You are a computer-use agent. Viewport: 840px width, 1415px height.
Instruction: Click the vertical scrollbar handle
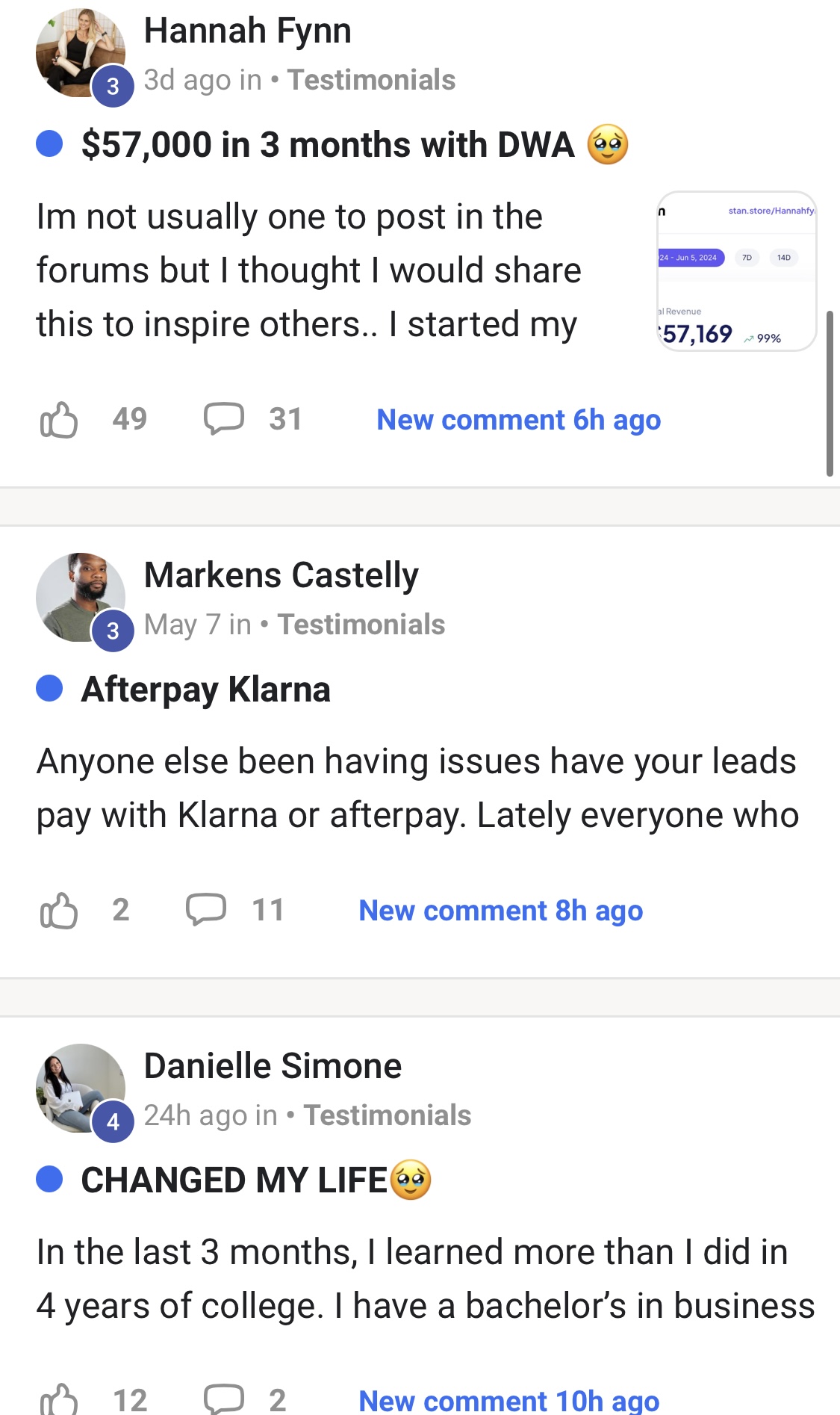pos(830,394)
